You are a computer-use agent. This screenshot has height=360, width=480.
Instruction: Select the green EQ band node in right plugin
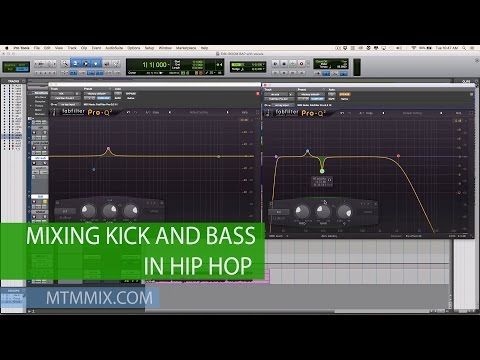[322, 171]
